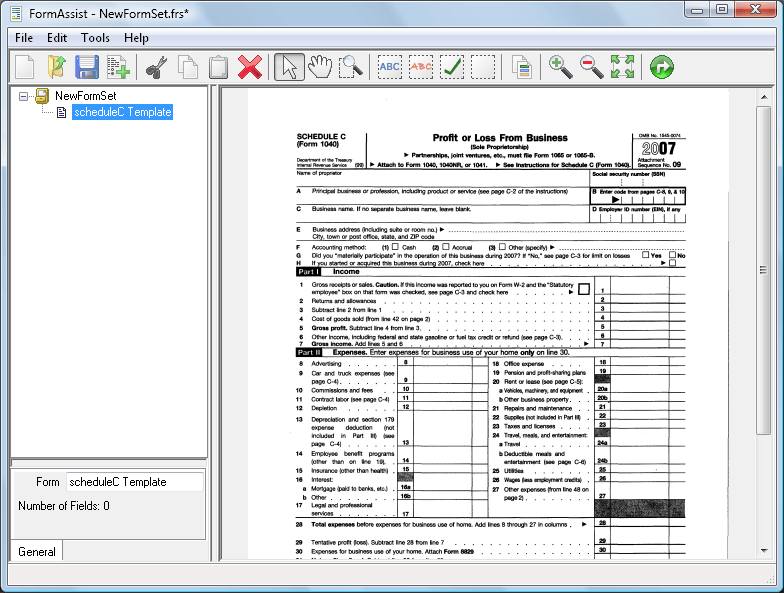The height and width of the screenshot is (593, 784).
Task: Open the File menu
Action: coord(24,38)
